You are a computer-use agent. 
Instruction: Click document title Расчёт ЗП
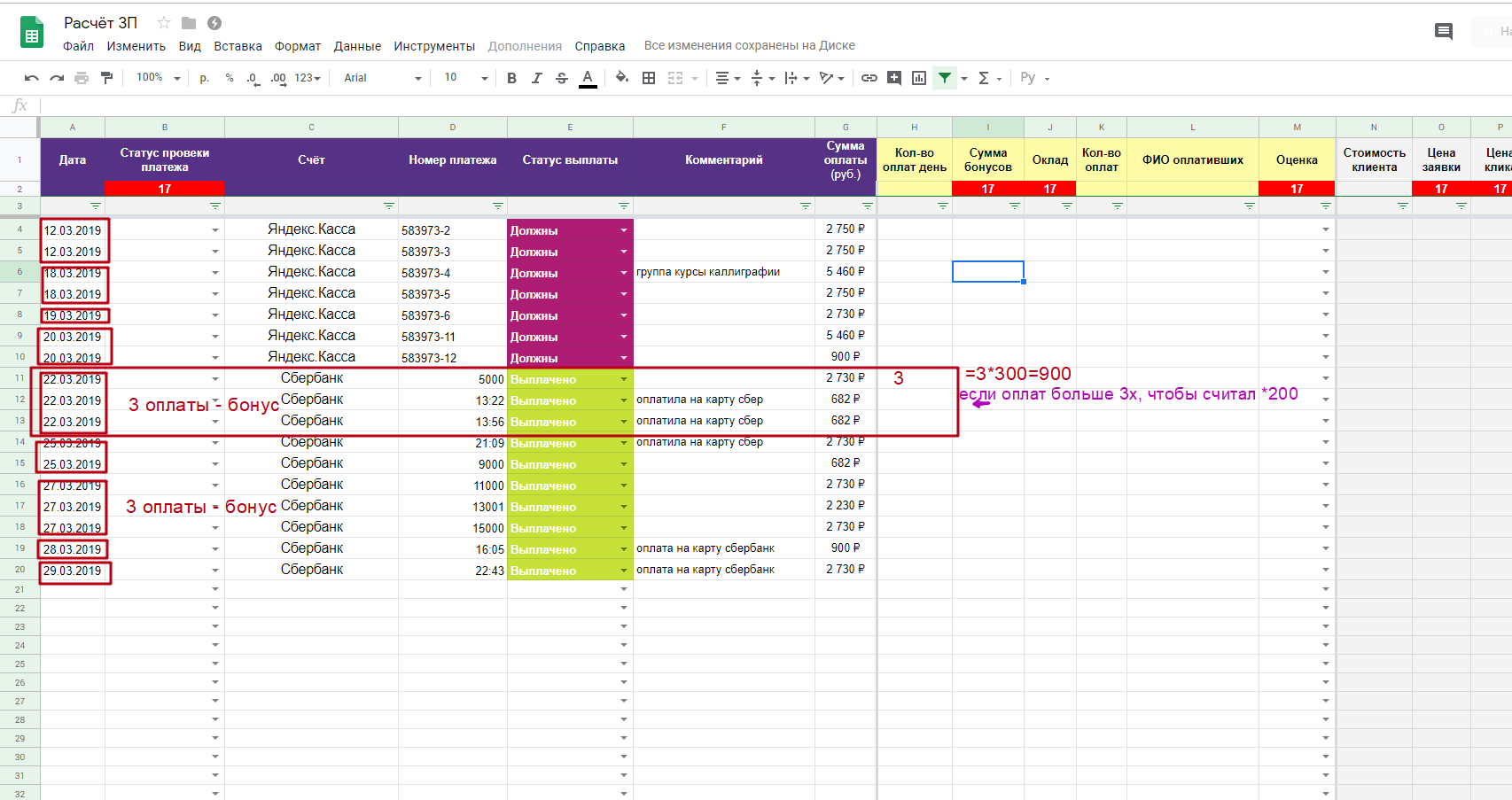(100, 23)
